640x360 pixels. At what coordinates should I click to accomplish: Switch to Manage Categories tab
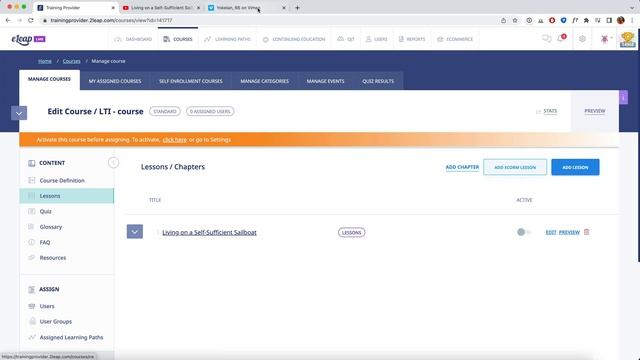point(264,81)
